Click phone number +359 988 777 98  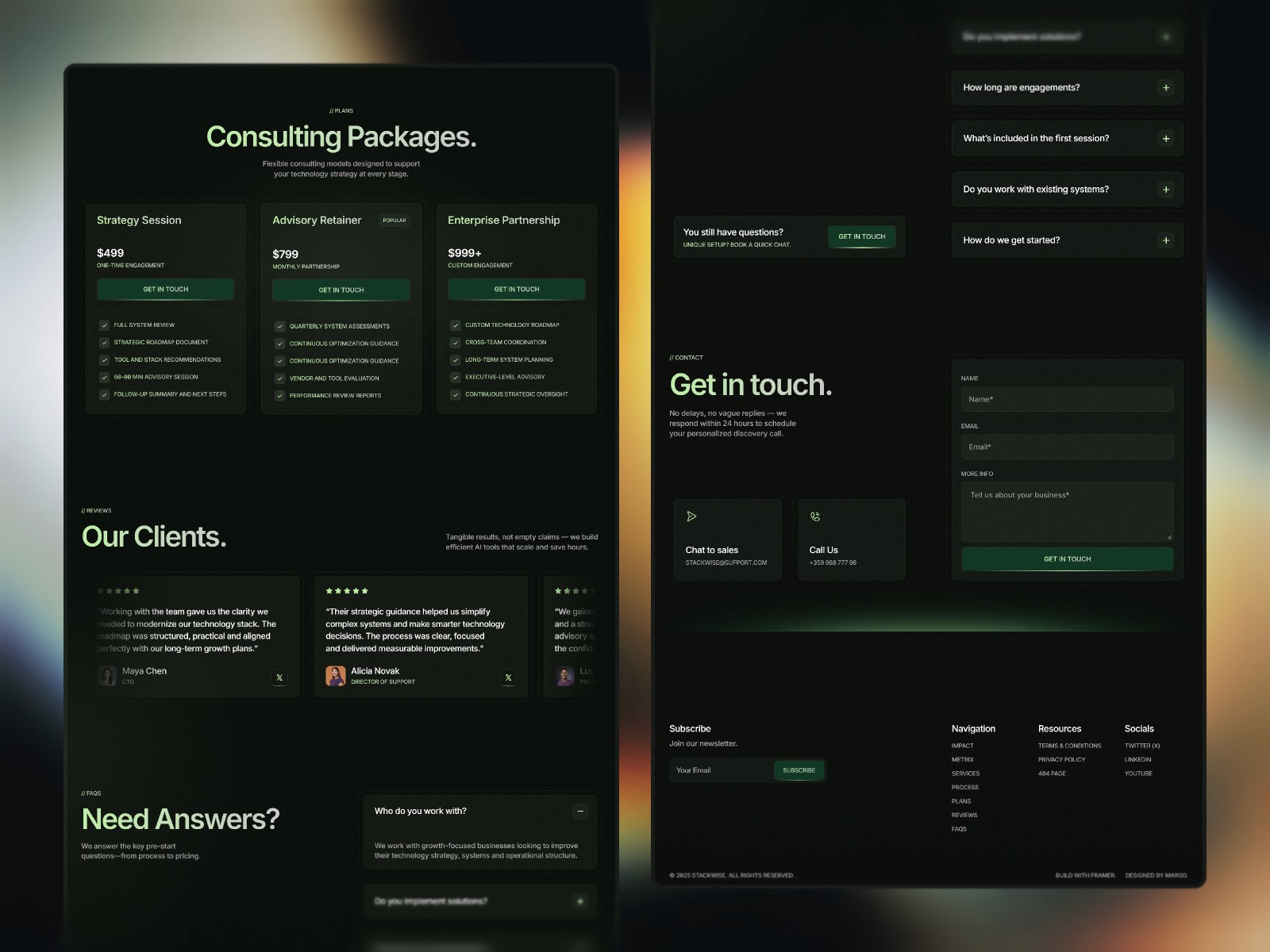tap(833, 563)
